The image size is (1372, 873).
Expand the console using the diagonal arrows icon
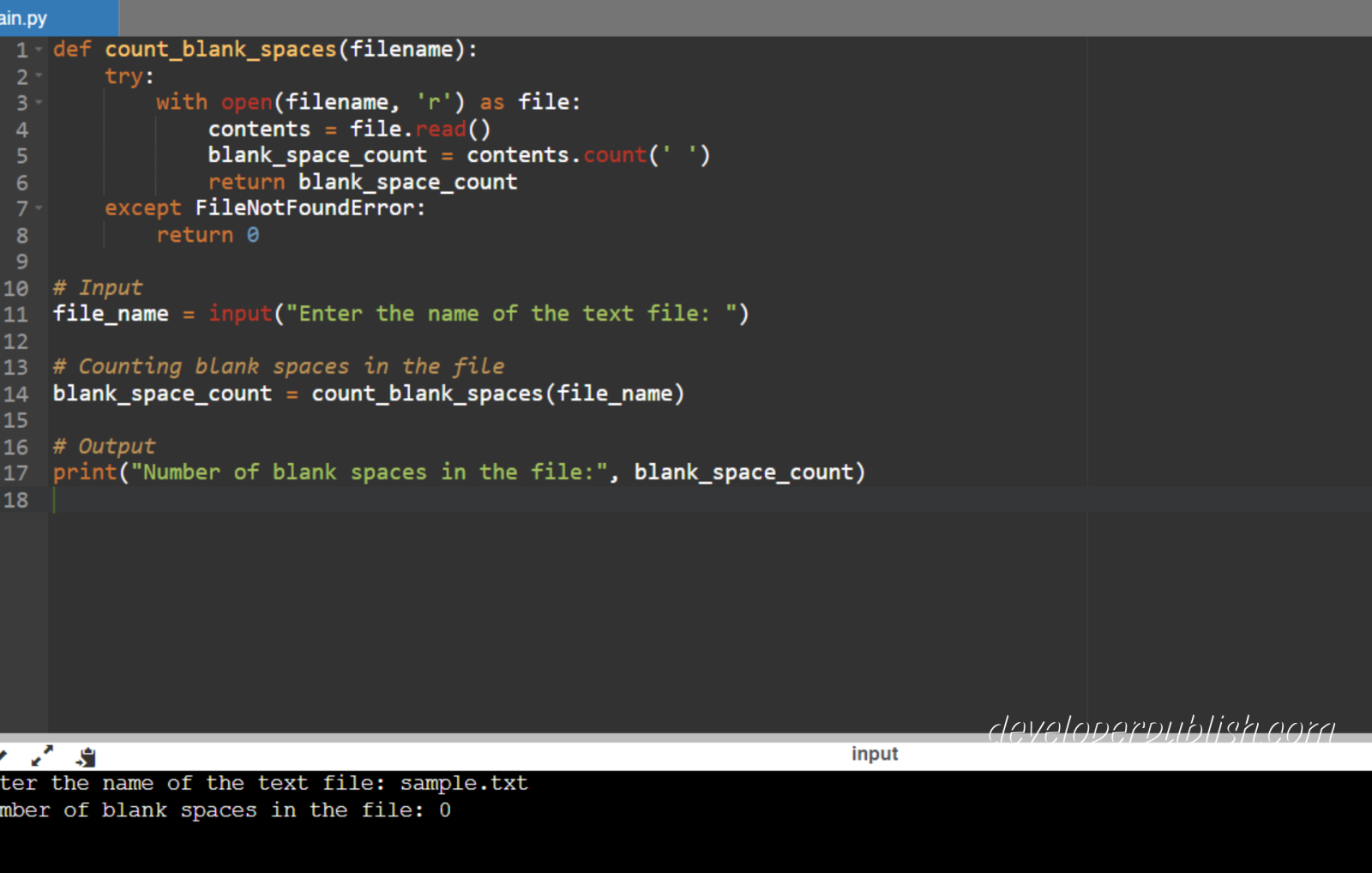click(x=40, y=756)
